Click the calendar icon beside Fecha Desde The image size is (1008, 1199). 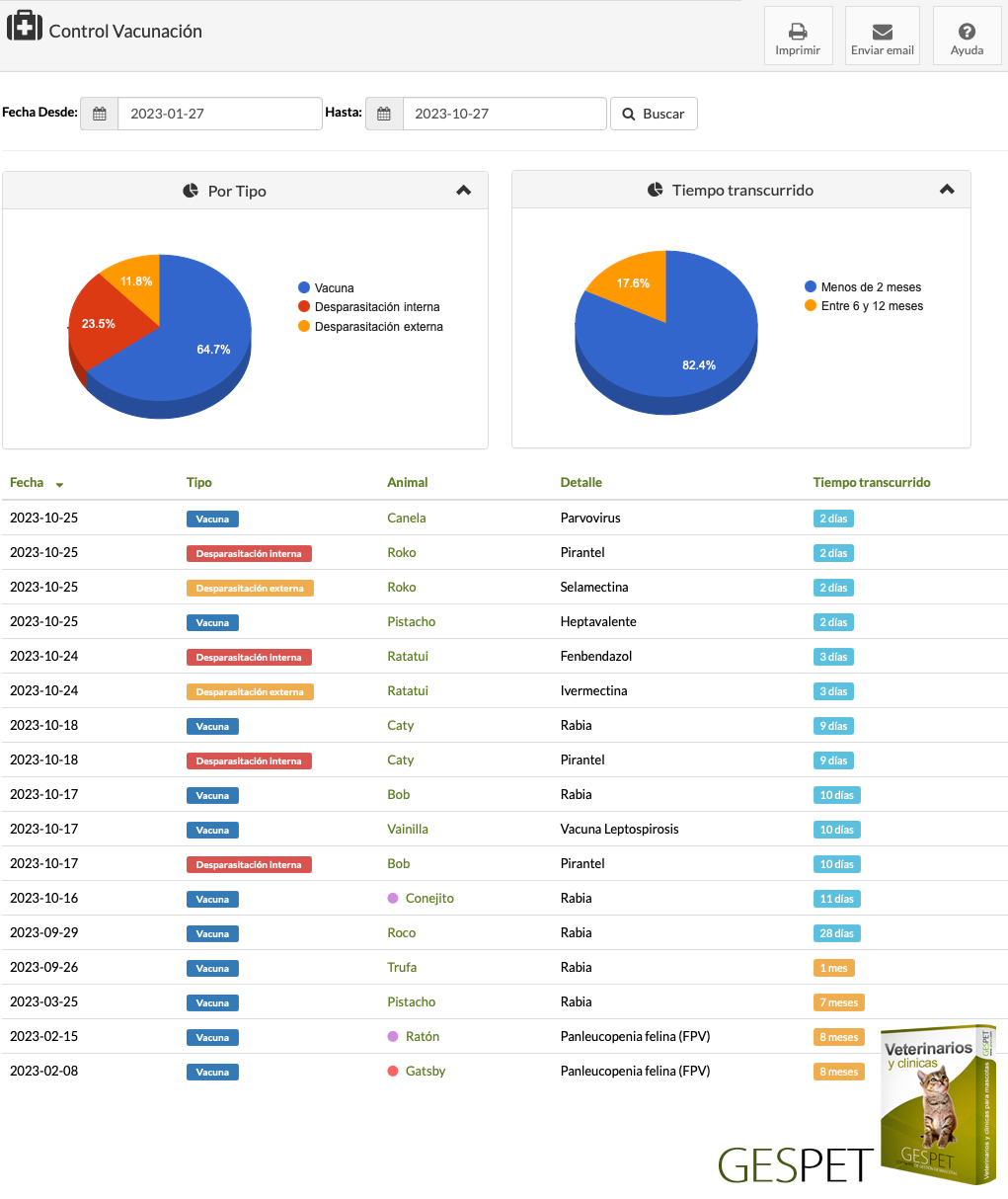click(x=100, y=114)
